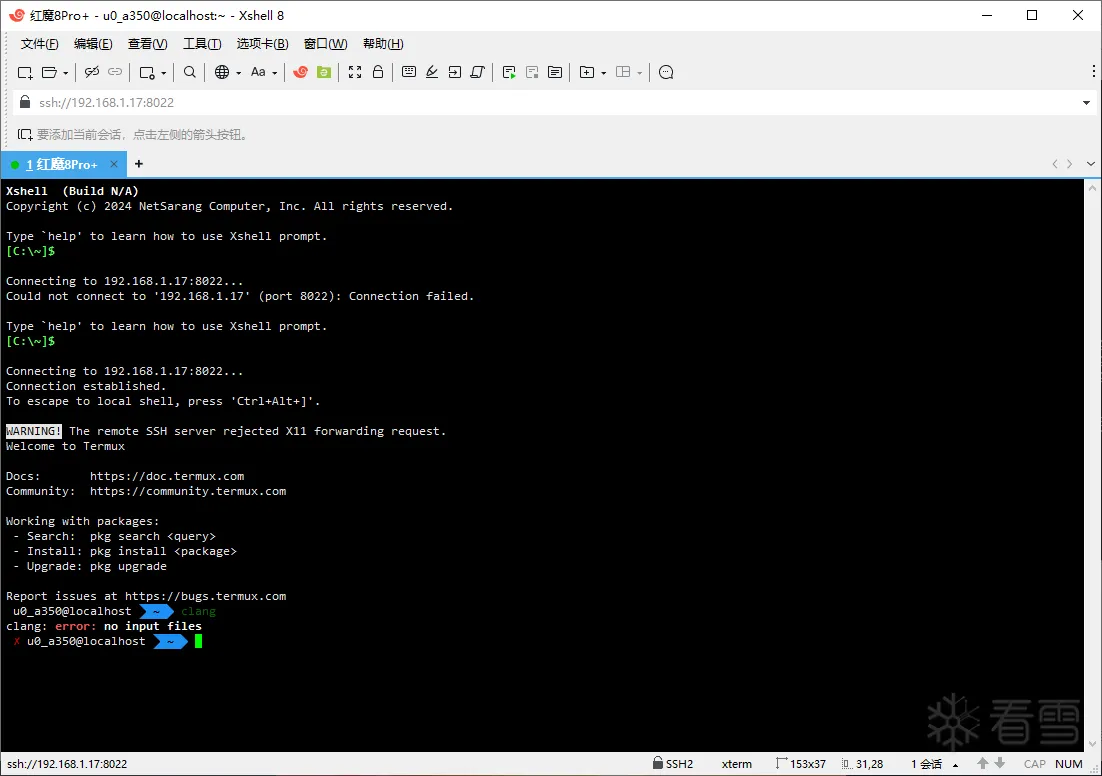
Task: Click the status bar up arrow icon
Action: tap(983, 763)
